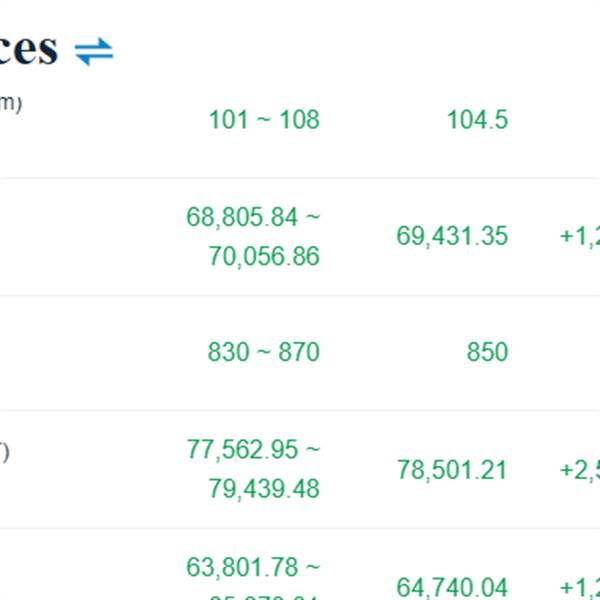Select the 101 ~ 108 price range
The width and height of the screenshot is (600, 600).
point(264,120)
